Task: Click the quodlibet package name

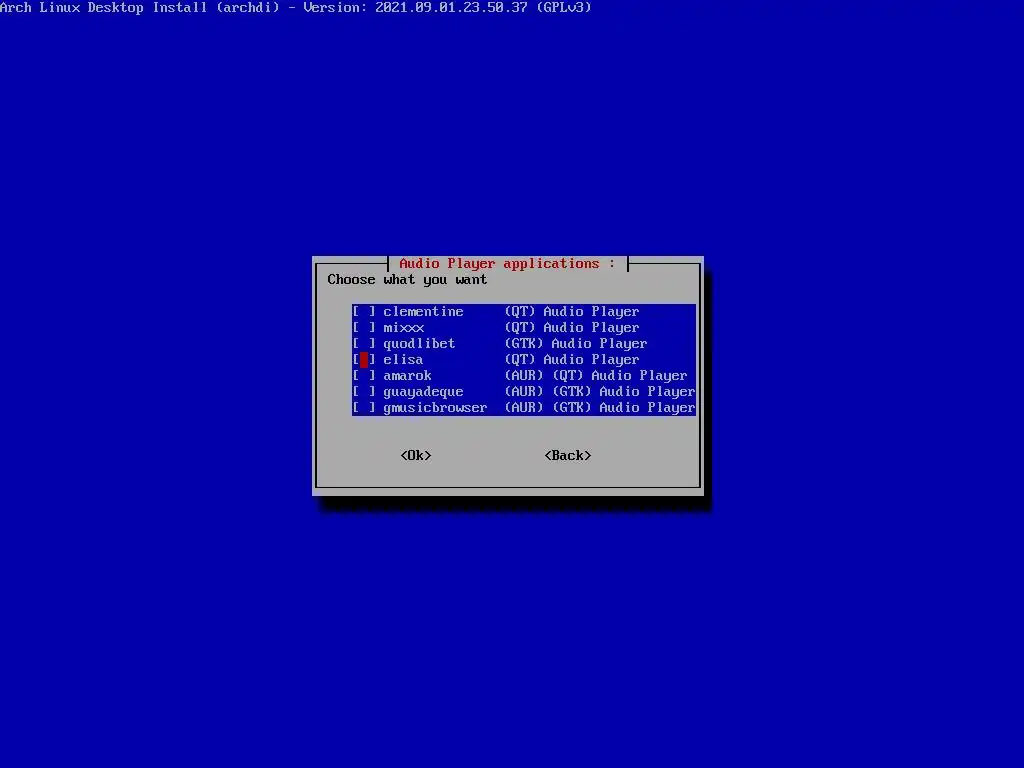Action: coord(419,344)
